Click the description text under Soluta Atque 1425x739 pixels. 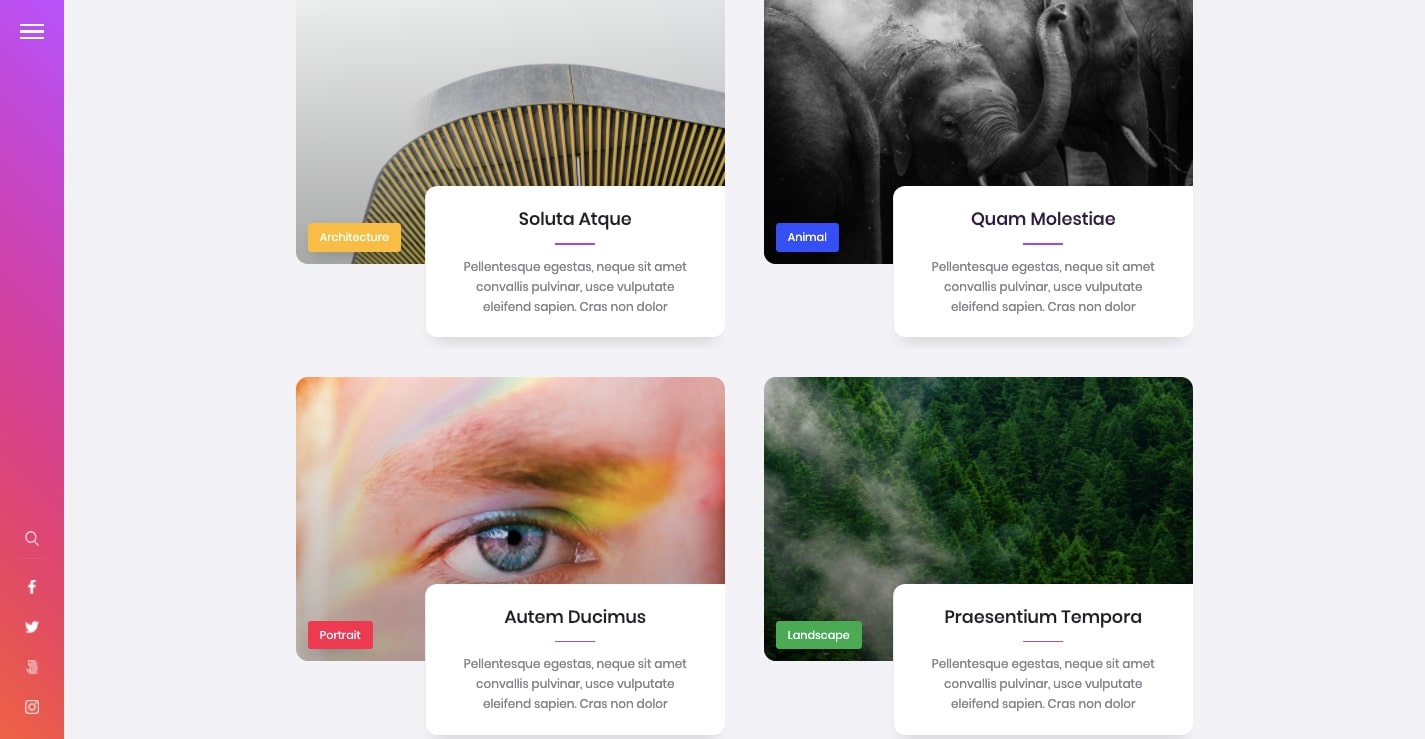tap(575, 287)
